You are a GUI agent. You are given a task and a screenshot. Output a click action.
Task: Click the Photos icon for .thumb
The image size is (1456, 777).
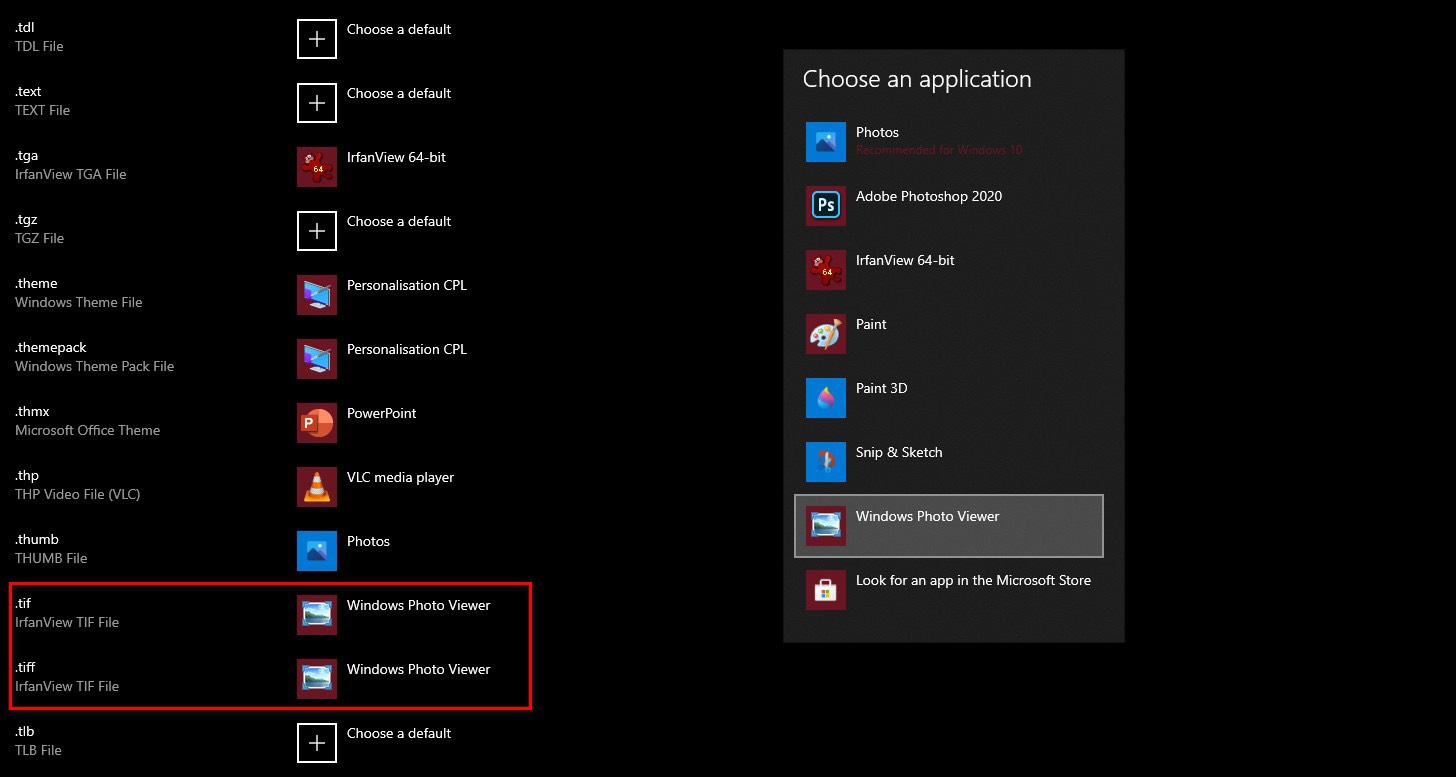coord(317,551)
